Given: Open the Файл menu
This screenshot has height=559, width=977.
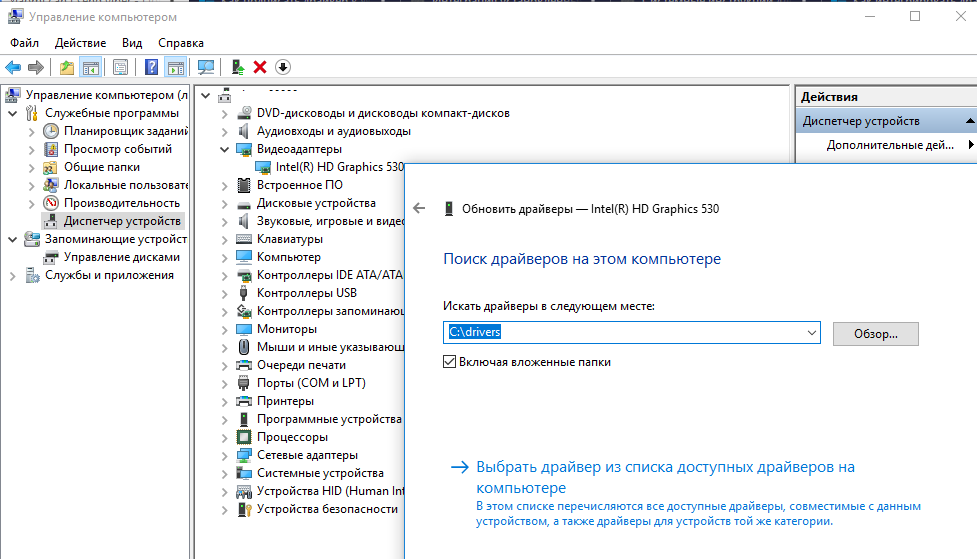Looking at the screenshot, I should pyautogui.click(x=25, y=43).
